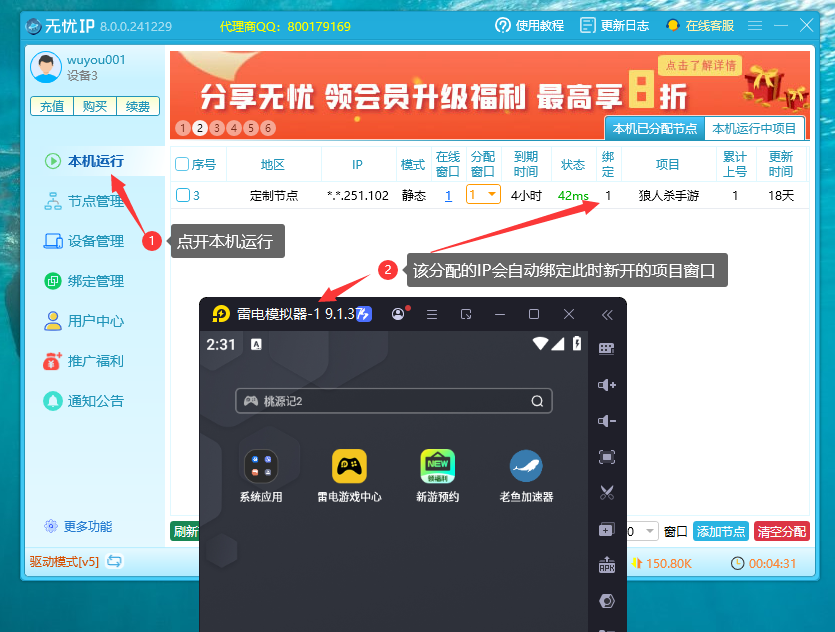The width and height of the screenshot is (835, 632).
Task: Click the 驱动模式[v5] status text
Action: coord(64,562)
